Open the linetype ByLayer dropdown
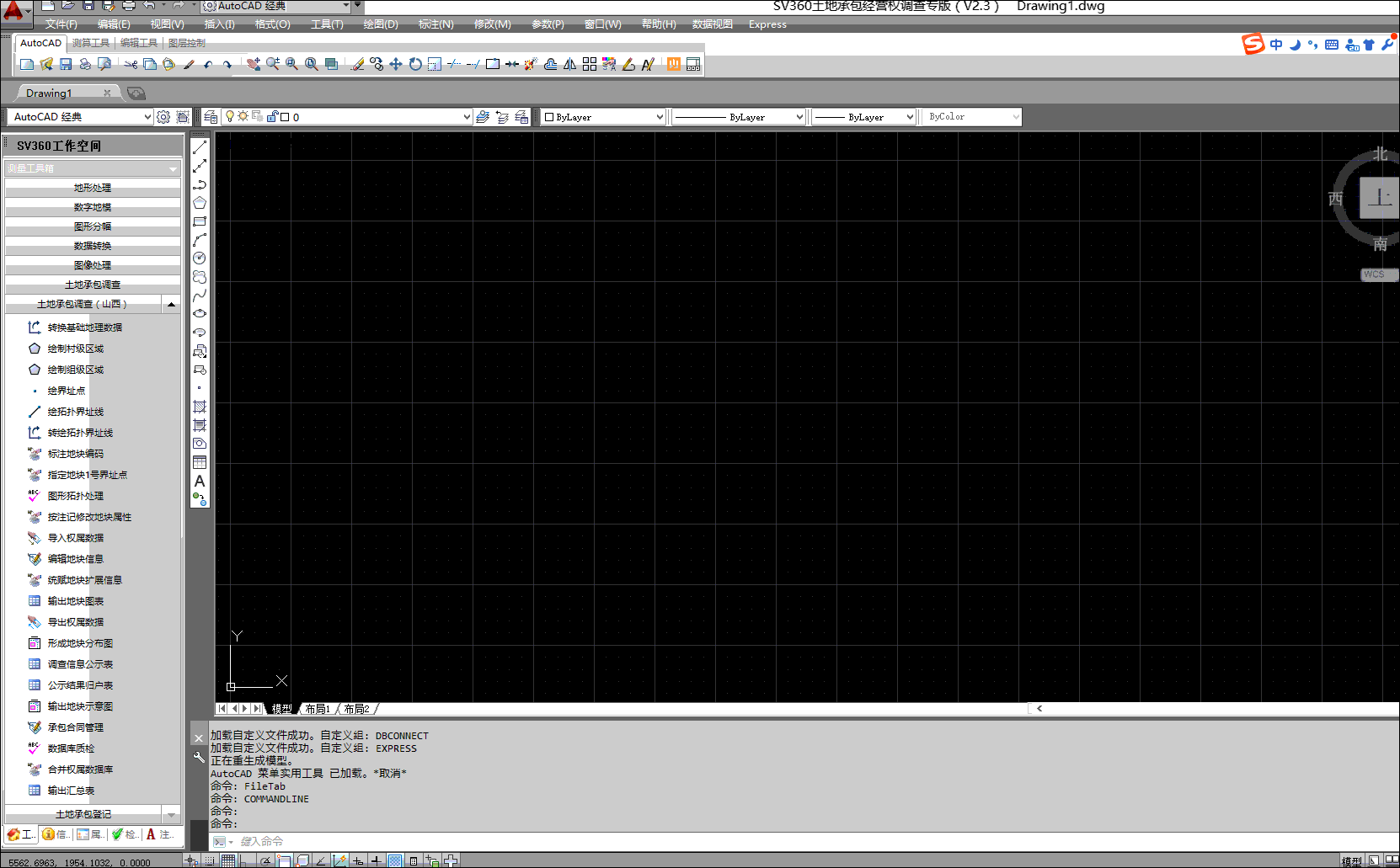This screenshot has height=868, width=1400. coord(799,117)
